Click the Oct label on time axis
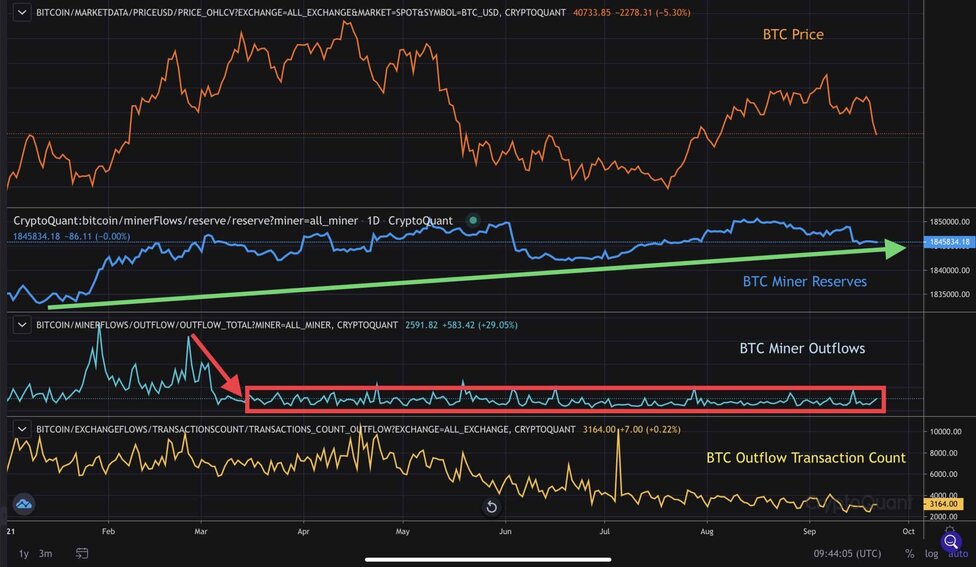This screenshot has width=976, height=567. [908, 532]
